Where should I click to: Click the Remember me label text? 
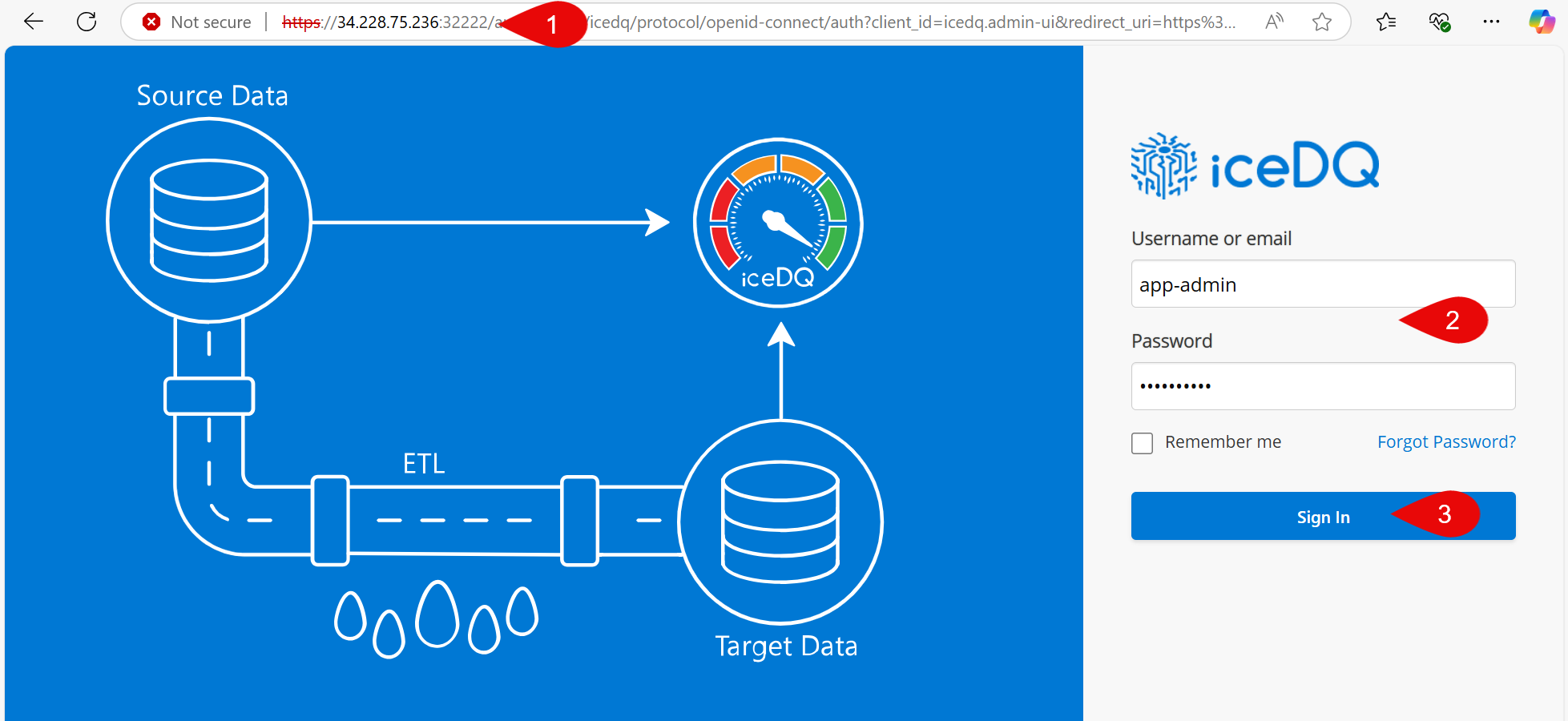click(x=1223, y=442)
